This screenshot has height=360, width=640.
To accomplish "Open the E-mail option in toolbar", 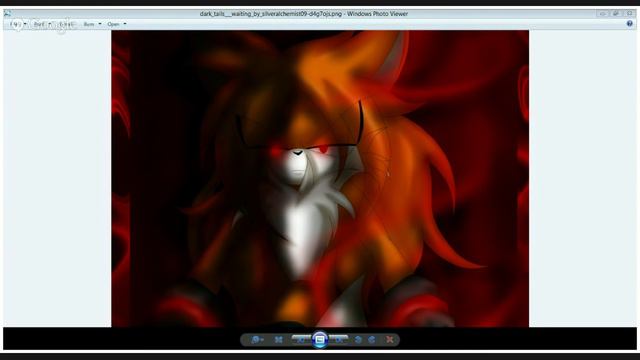I will point(66,24).
